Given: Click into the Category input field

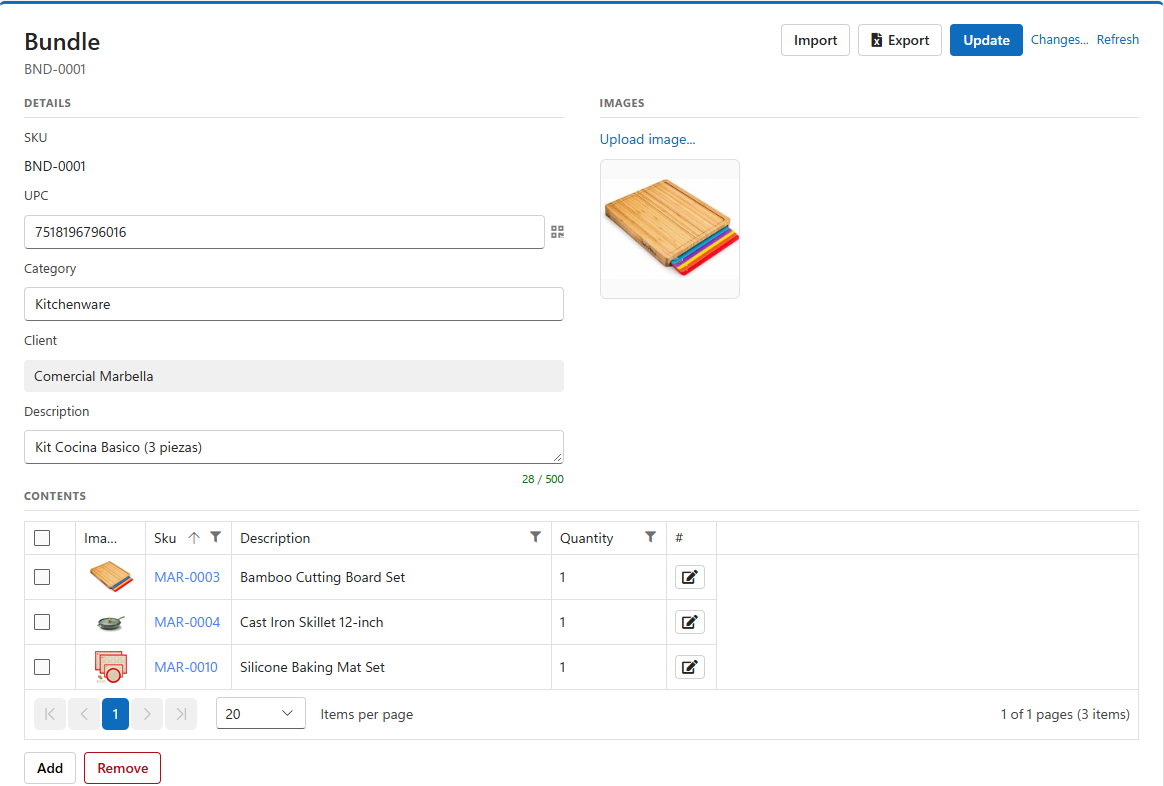Looking at the screenshot, I should tap(294, 304).
